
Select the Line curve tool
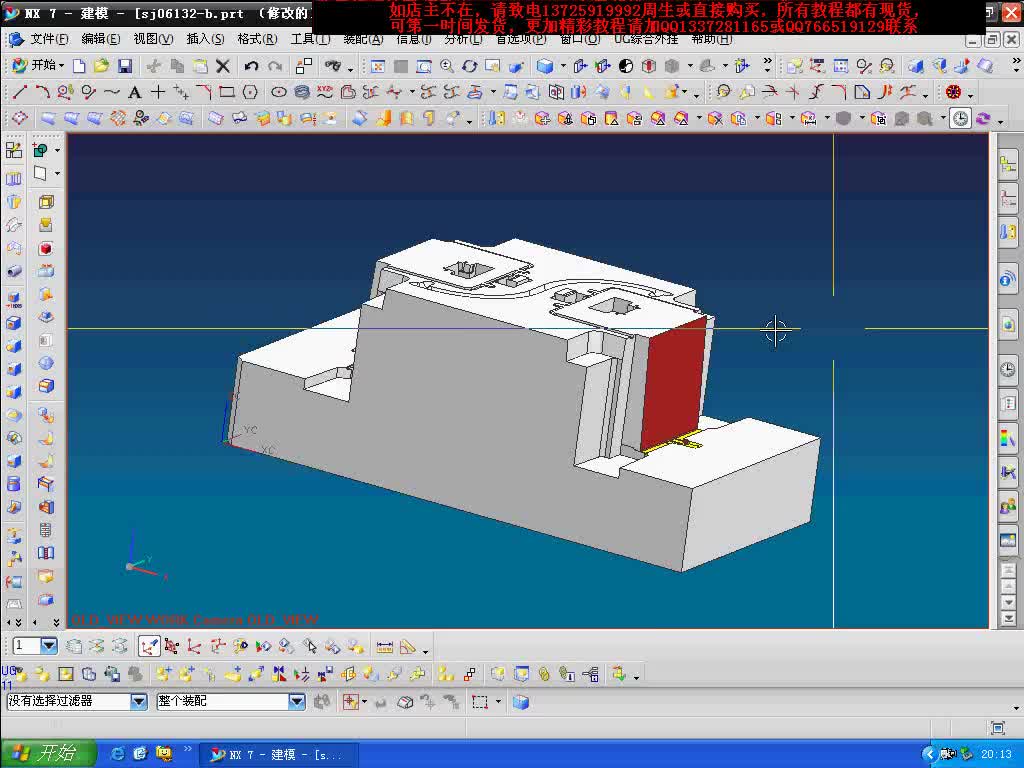pyautogui.click(x=20, y=92)
